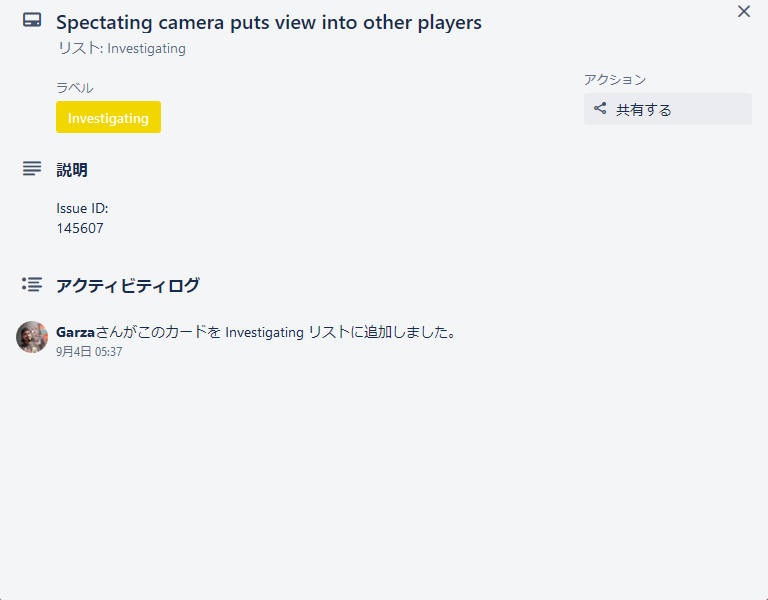Click the issue number 145607
Viewport: 768px width, 600px height.
80,228
